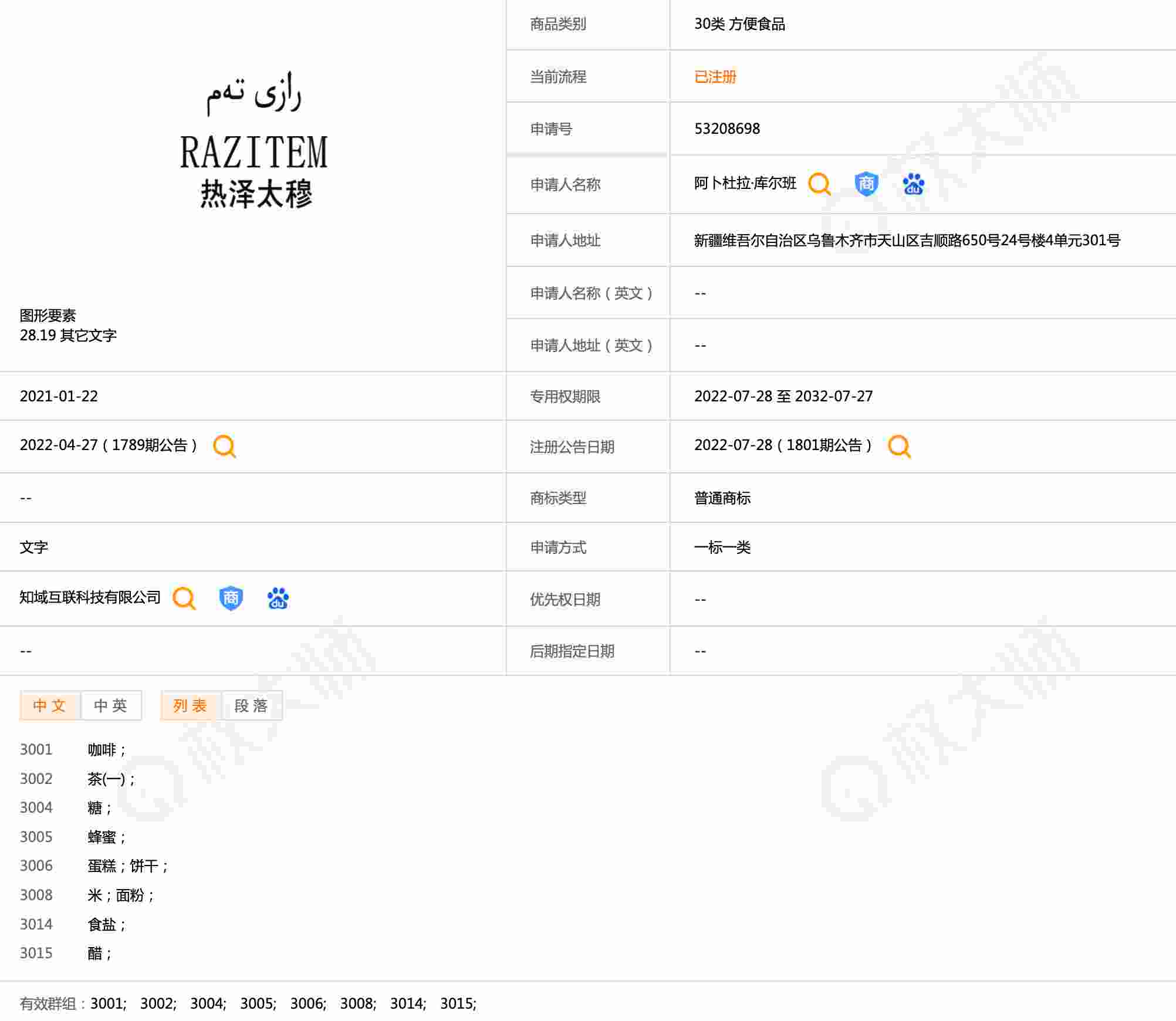Click applicant name 阿卜杜拉·库尔班 text
The height and width of the screenshot is (1021, 1176).
click(x=745, y=184)
